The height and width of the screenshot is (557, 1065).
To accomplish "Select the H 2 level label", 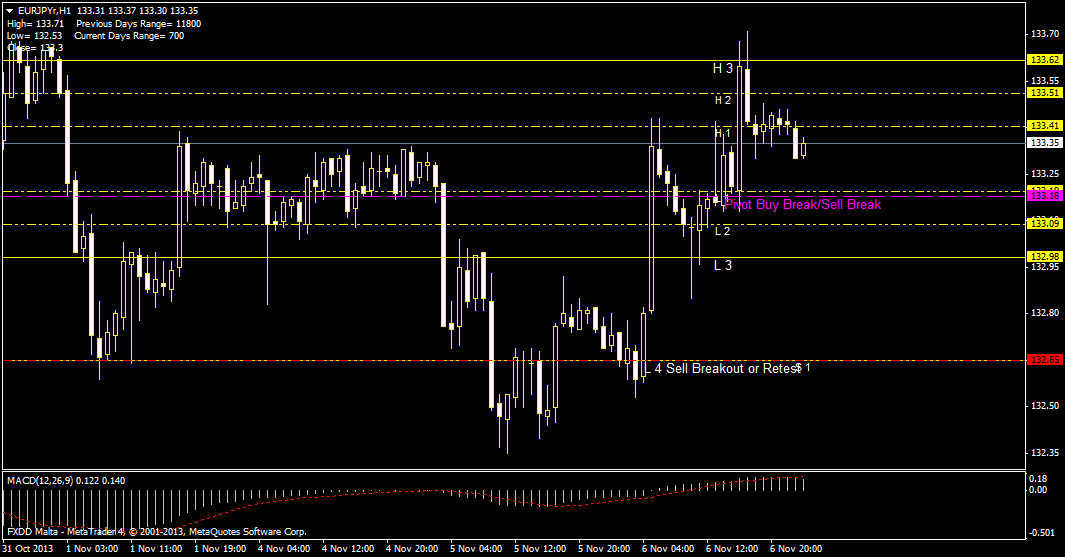I will 723,100.
